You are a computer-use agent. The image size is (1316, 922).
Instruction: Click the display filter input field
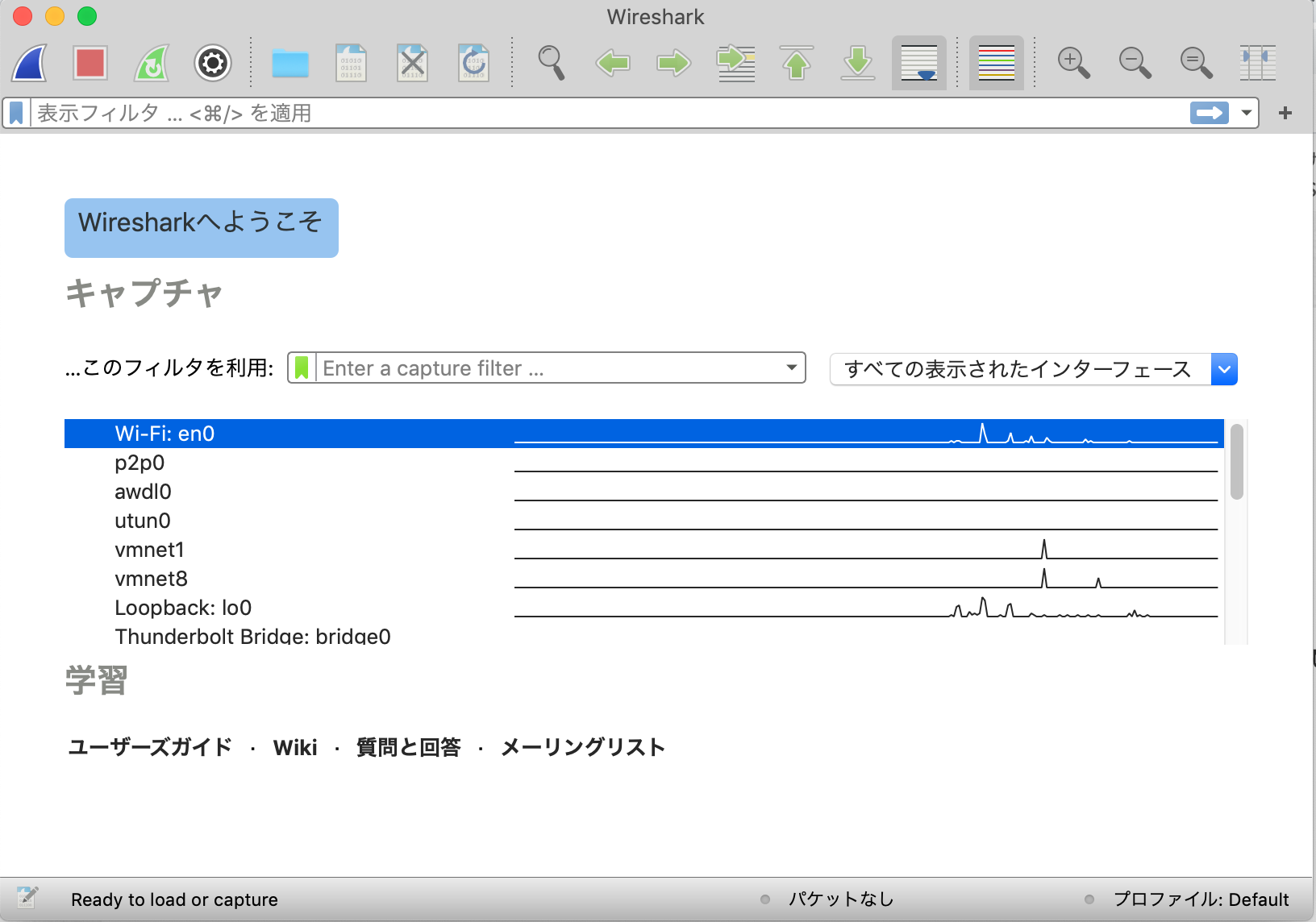point(609,113)
